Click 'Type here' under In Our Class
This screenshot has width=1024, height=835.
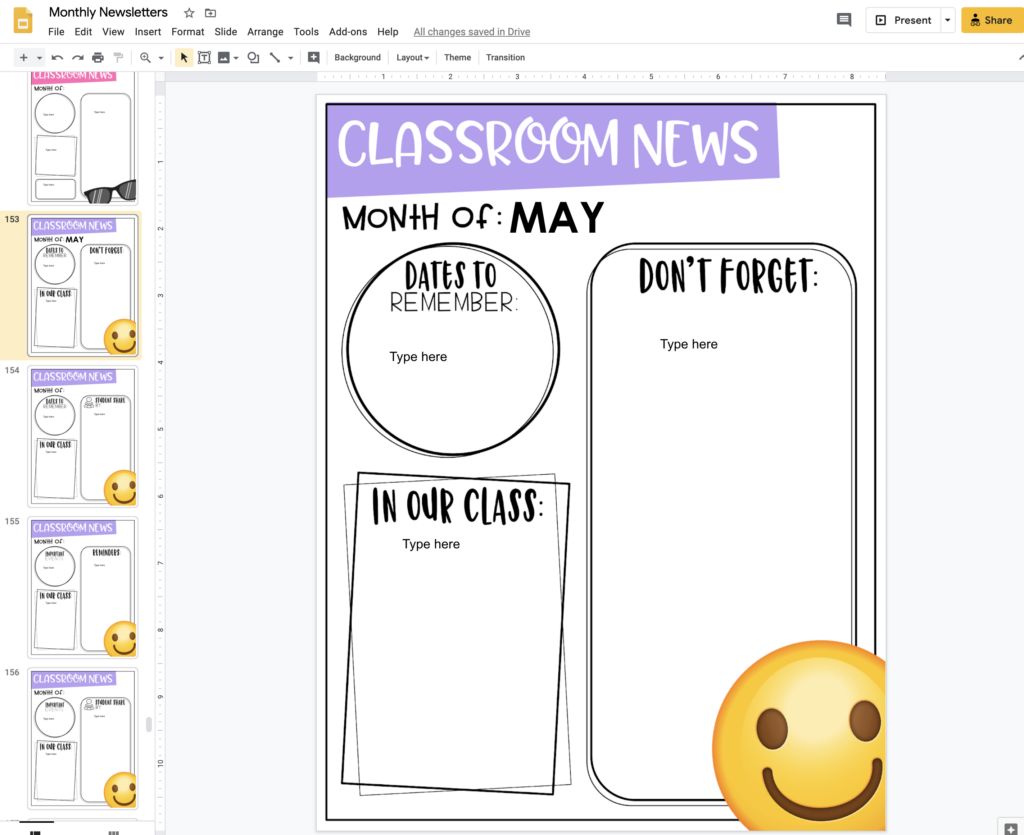(431, 544)
